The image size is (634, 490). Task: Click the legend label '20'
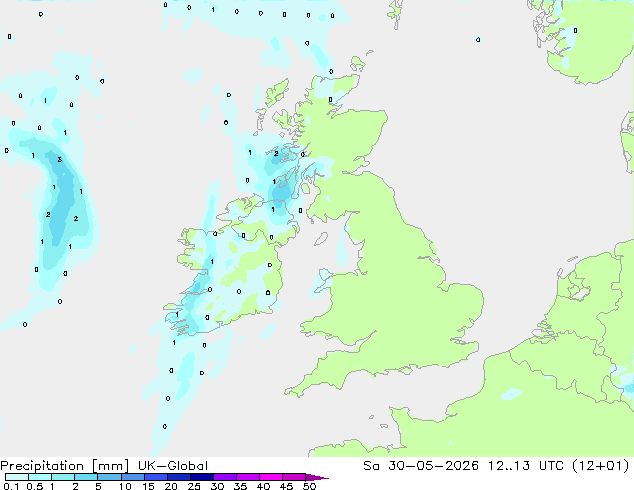pyautogui.click(x=171, y=486)
